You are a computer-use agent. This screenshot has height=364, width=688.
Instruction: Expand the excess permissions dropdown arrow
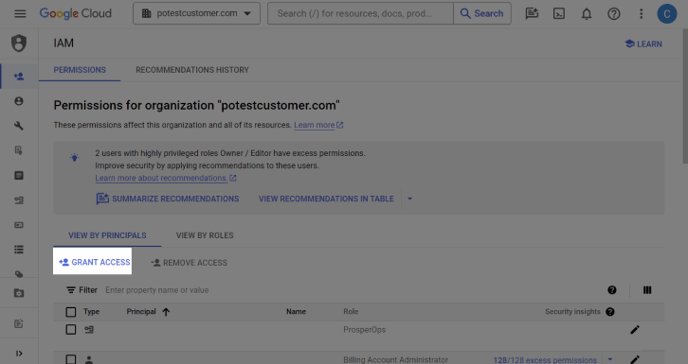[610, 359]
